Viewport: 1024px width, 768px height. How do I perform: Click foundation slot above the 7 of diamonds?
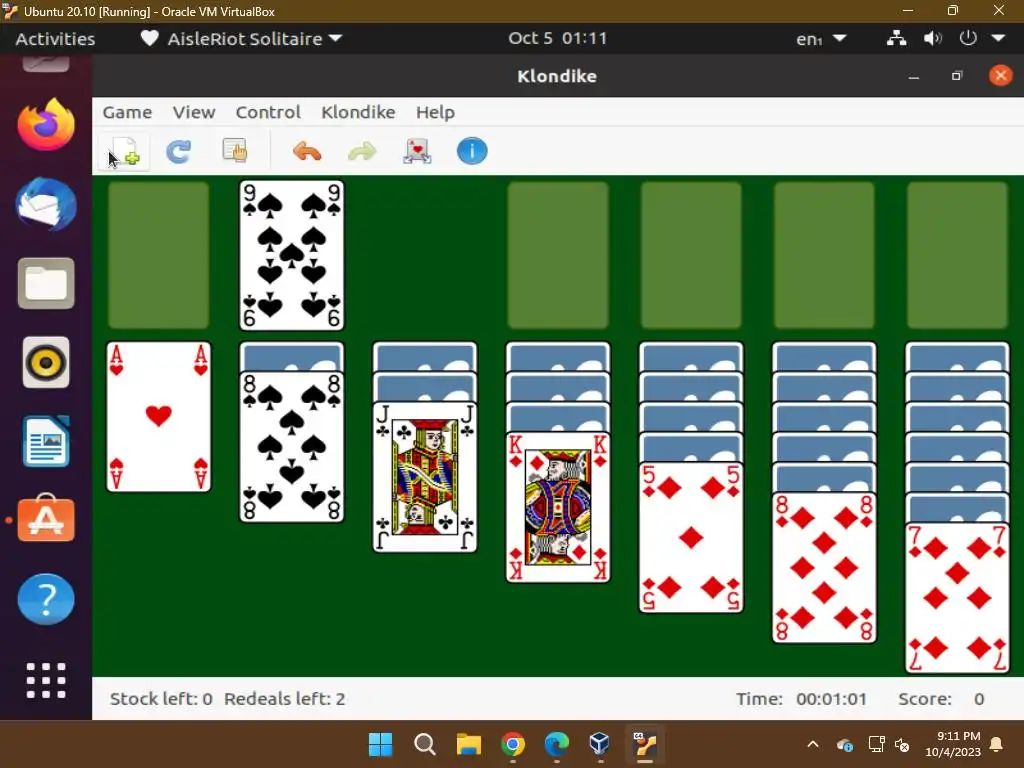point(957,255)
